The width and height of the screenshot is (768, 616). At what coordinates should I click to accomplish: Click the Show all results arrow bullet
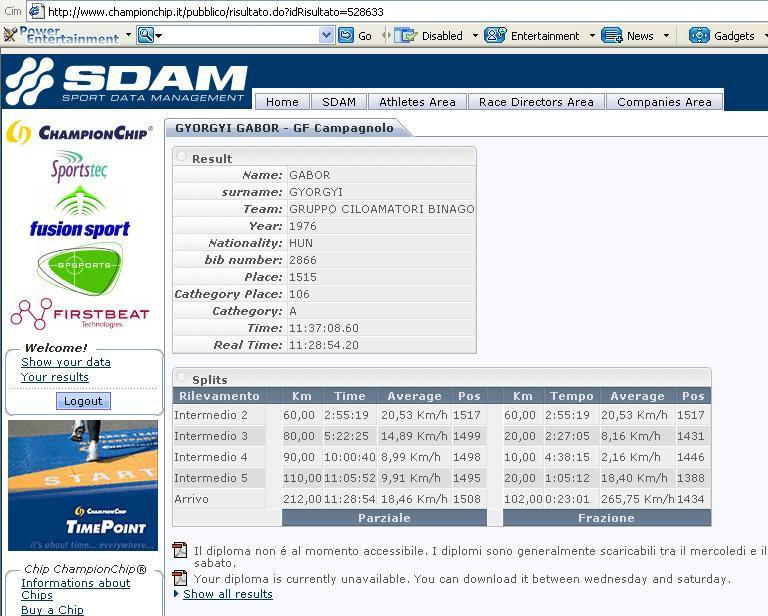[x=177, y=593]
